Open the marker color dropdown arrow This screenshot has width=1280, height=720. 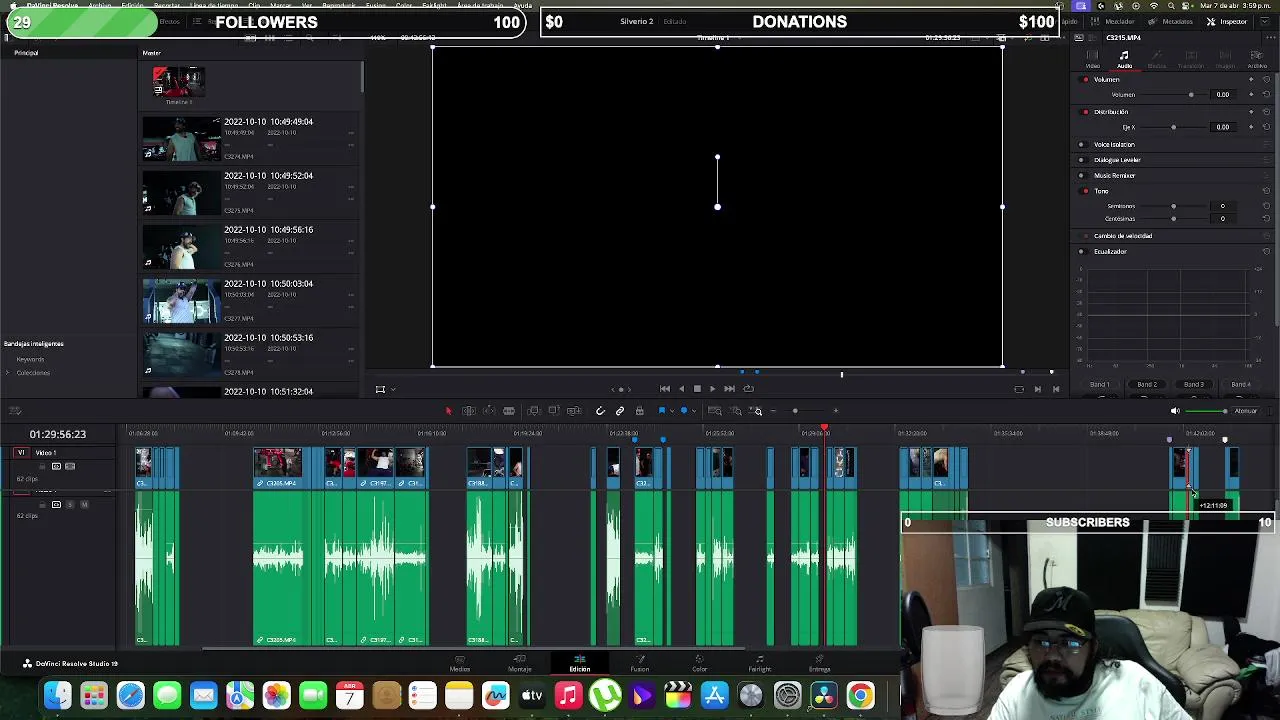tap(694, 411)
